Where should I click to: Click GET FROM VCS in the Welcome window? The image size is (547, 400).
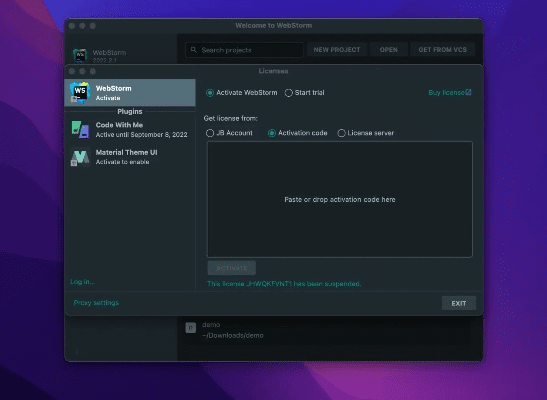[x=442, y=50]
